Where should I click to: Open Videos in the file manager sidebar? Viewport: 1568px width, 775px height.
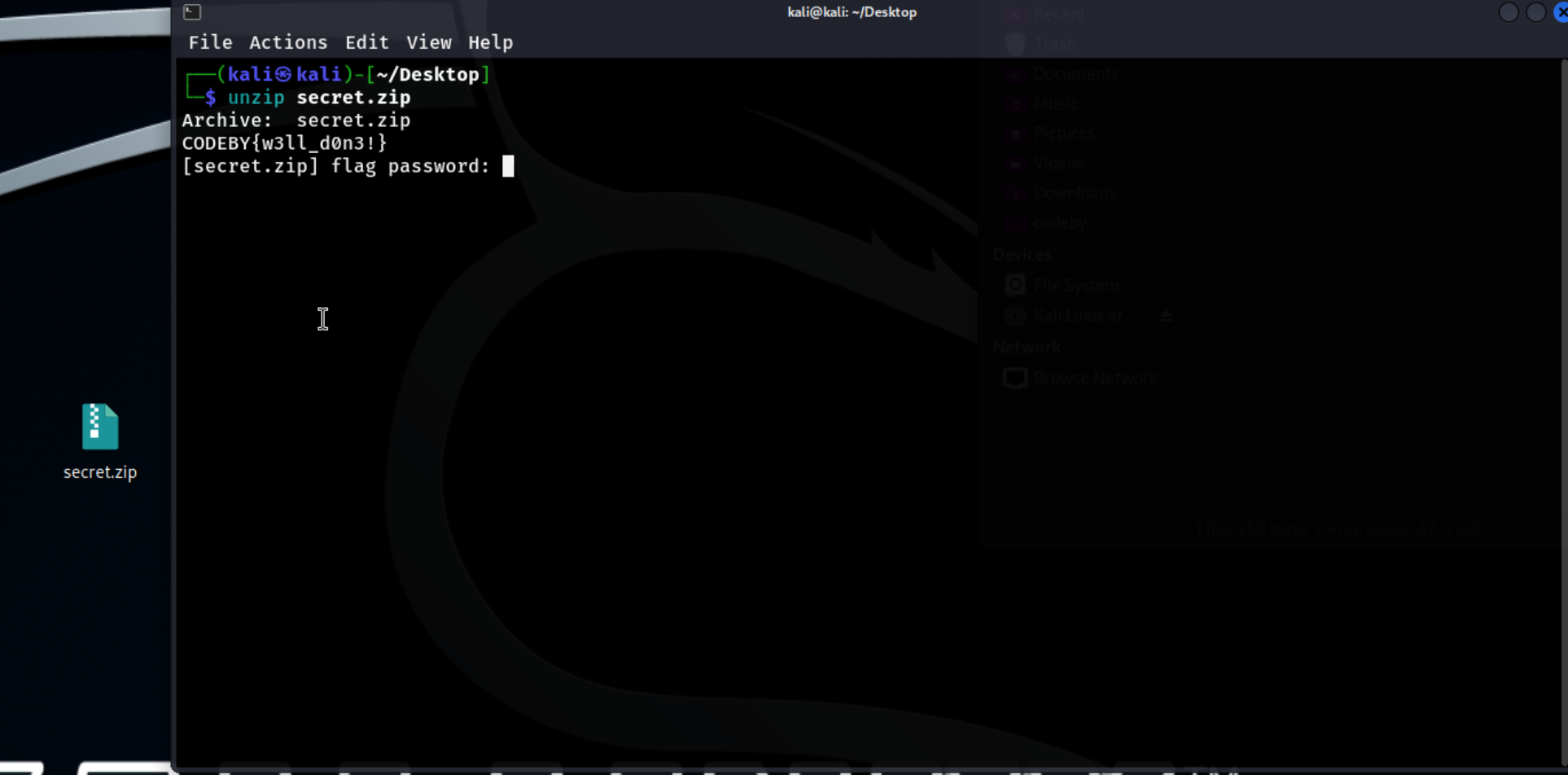pos(1058,163)
